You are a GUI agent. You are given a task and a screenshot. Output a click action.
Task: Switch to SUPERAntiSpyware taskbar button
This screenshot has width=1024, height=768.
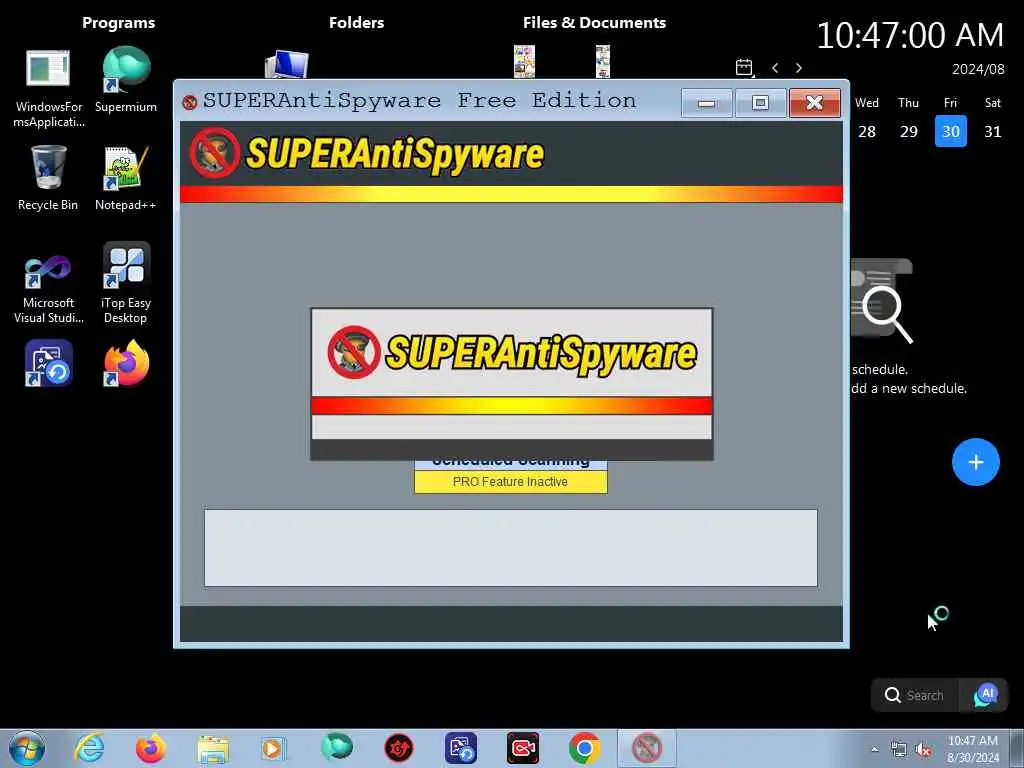pyautogui.click(x=647, y=748)
